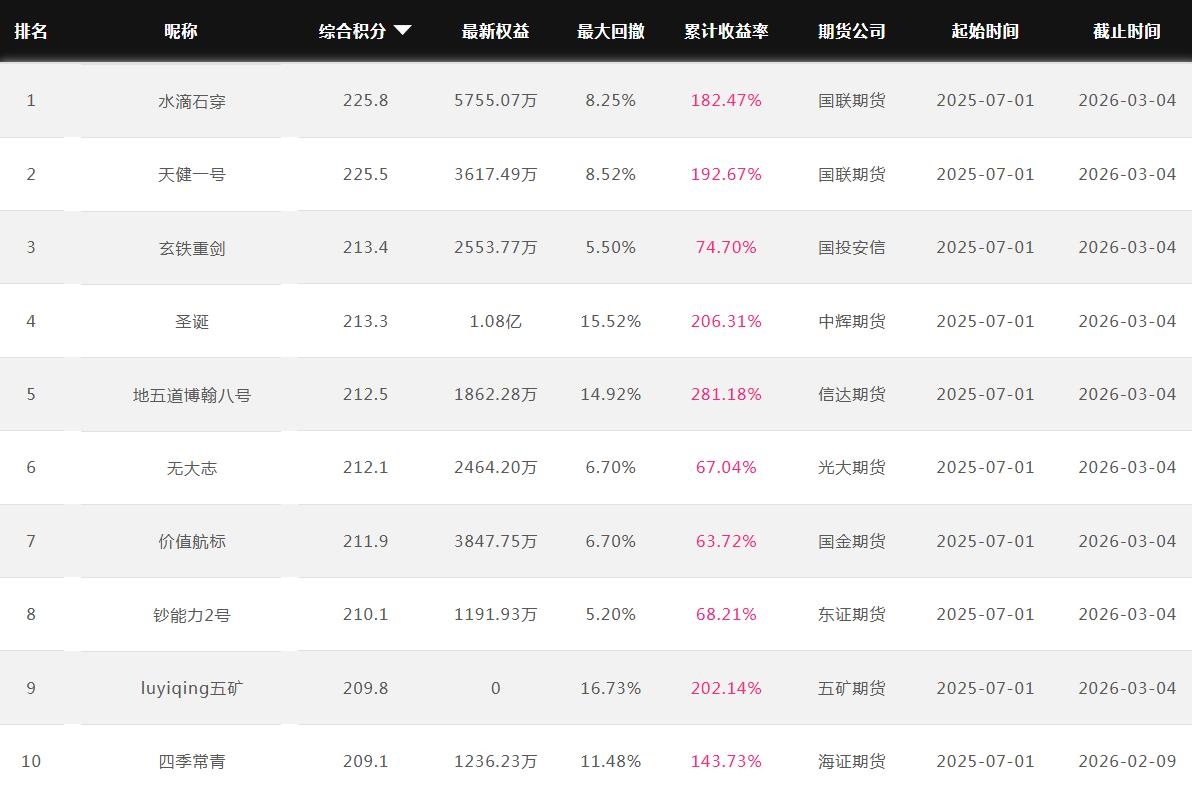This screenshot has width=1192, height=794.
Task: Click the 无大志 nickname
Action: tap(192, 468)
